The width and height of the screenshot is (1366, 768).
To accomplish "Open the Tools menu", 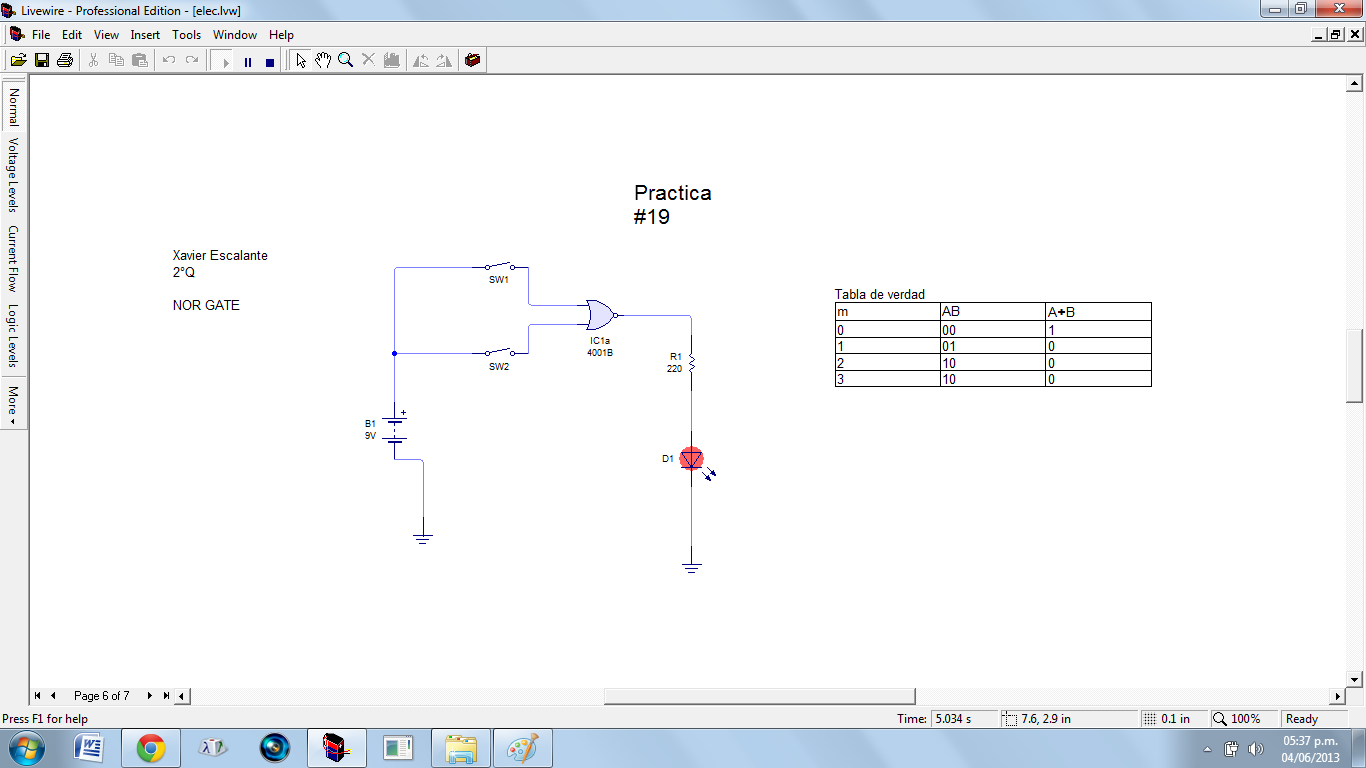I will pyautogui.click(x=186, y=34).
